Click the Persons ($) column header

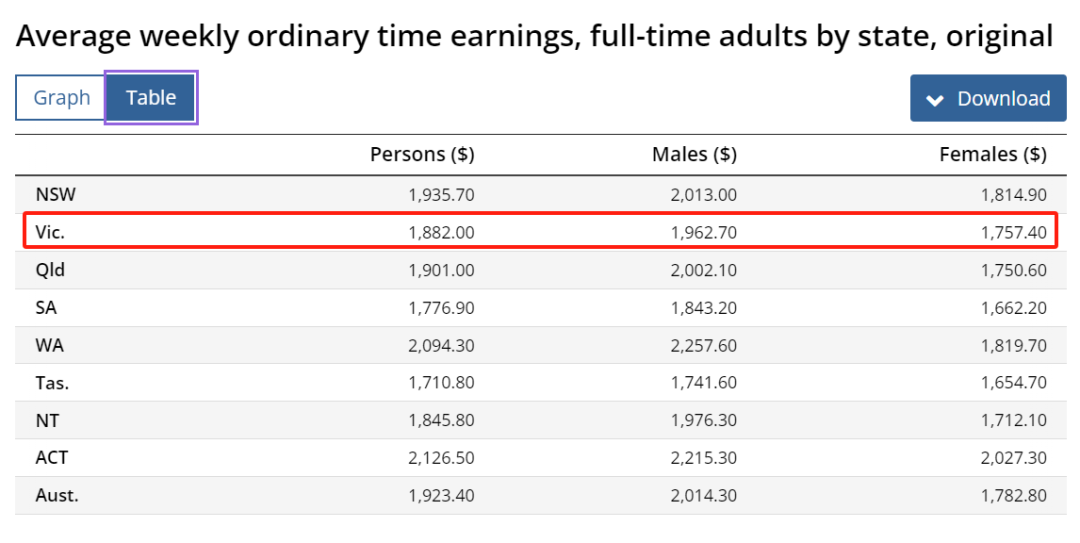pyautogui.click(x=422, y=155)
